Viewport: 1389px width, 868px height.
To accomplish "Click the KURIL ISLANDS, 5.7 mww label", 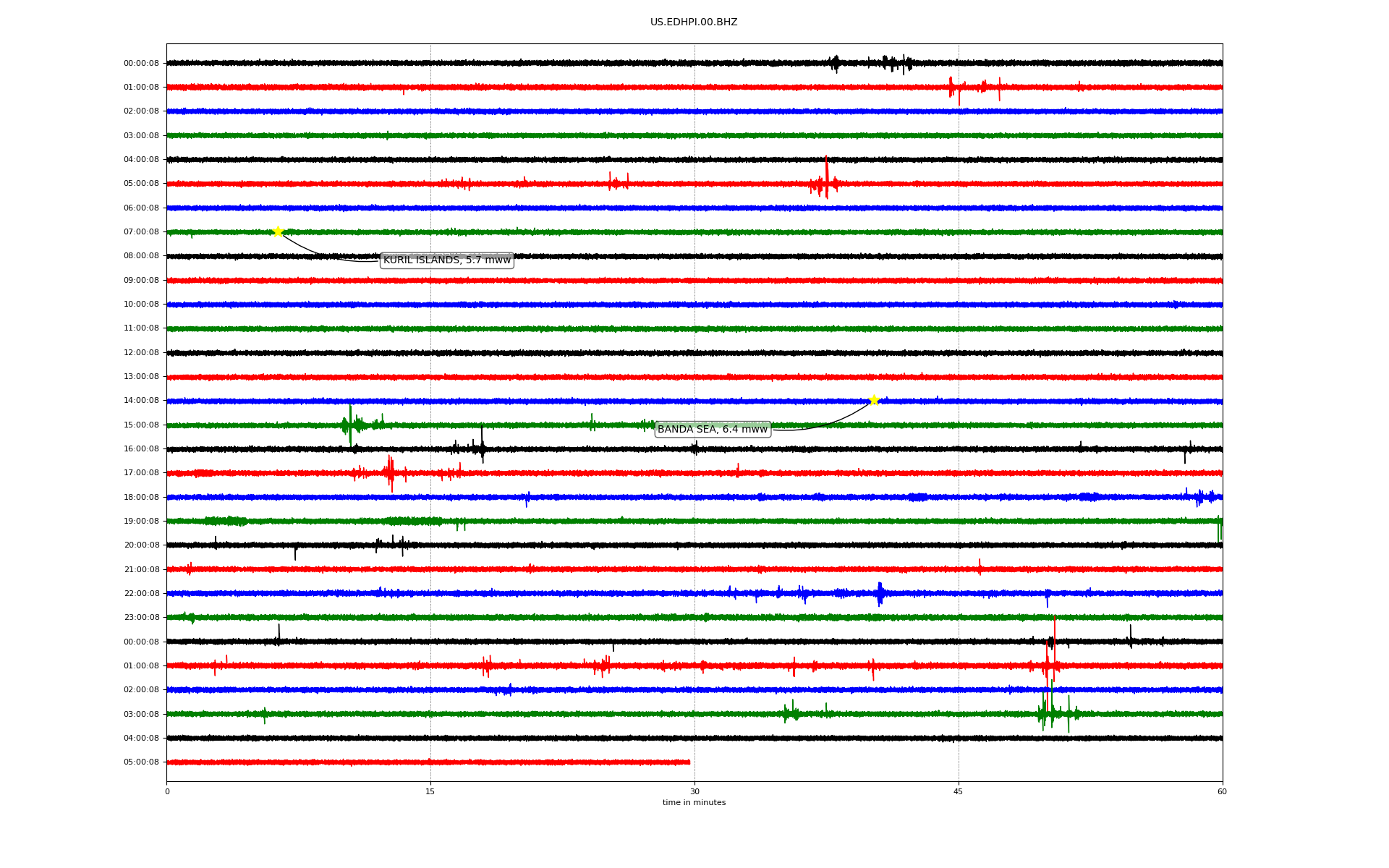I will (x=446, y=260).
